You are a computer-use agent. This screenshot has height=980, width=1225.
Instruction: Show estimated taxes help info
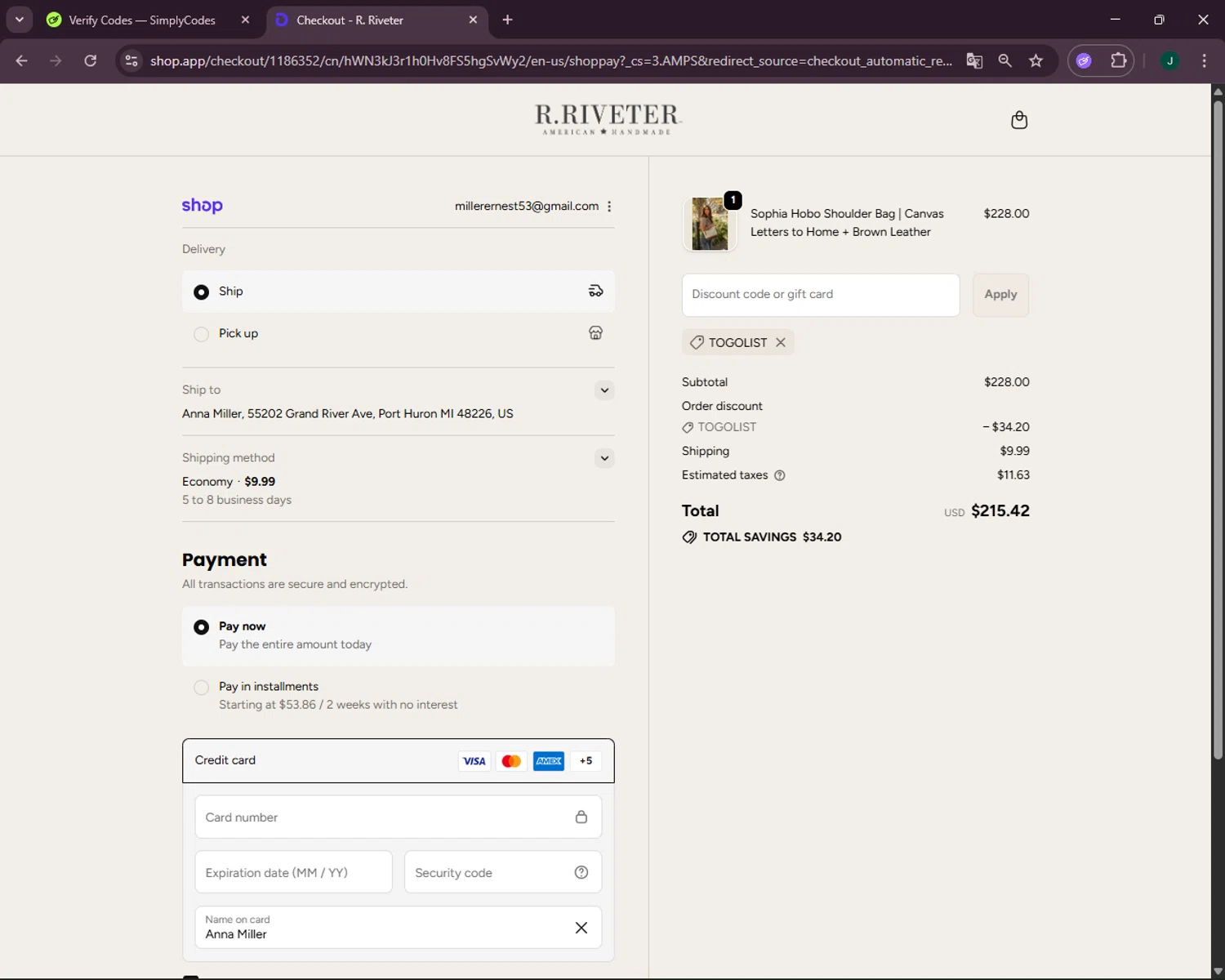coord(779,475)
